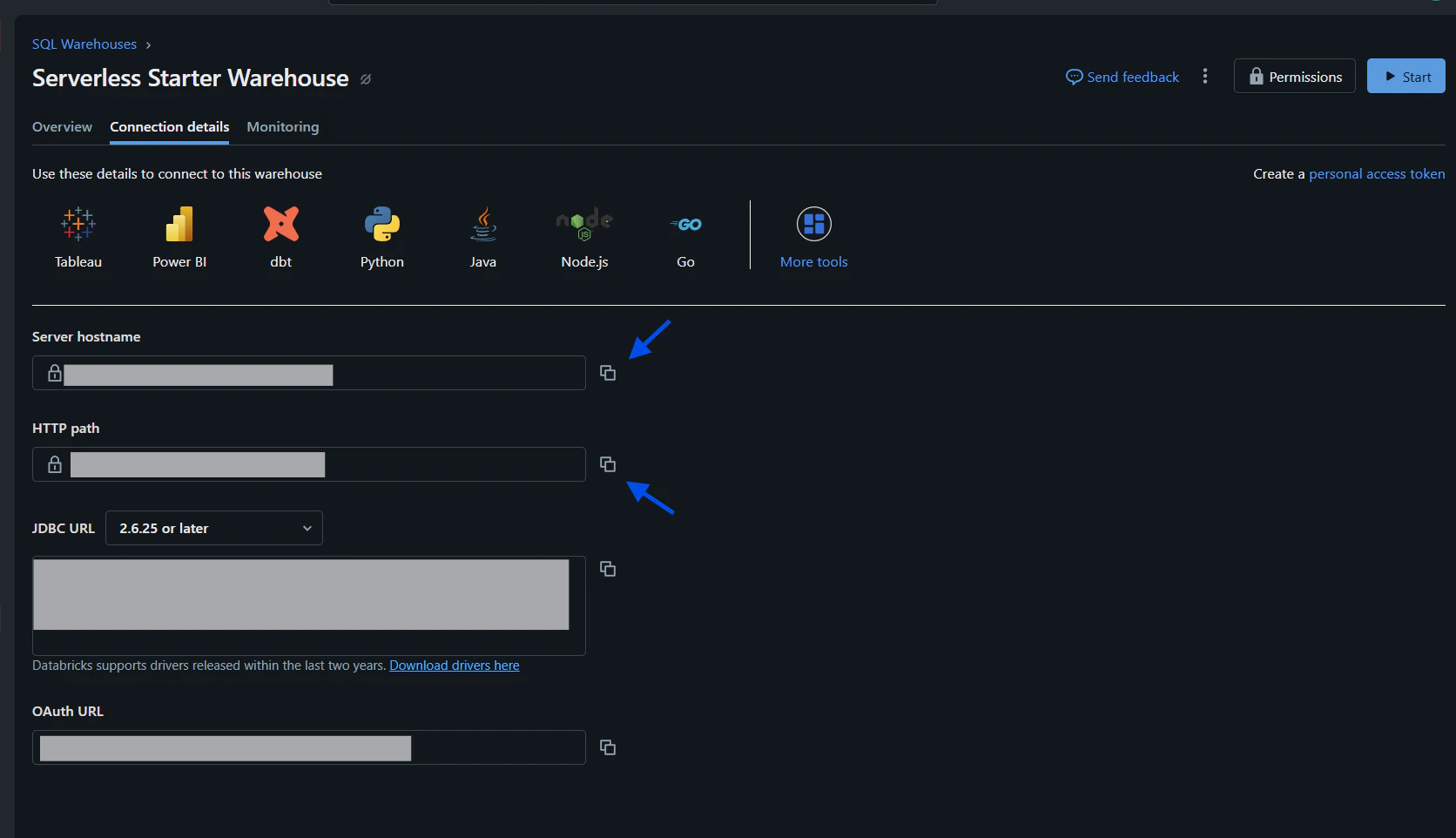Copy the Server hostname value
This screenshot has width=1456, height=838.
(608, 373)
